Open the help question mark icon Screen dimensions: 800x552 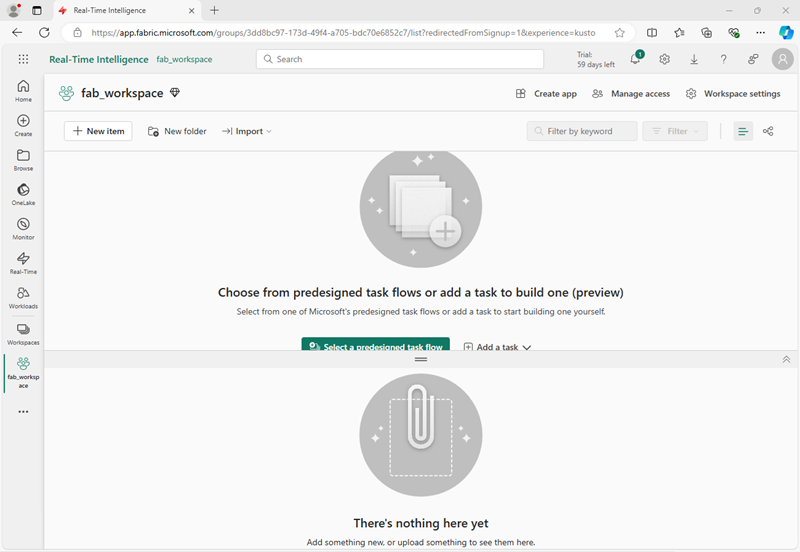click(x=723, y=59)
